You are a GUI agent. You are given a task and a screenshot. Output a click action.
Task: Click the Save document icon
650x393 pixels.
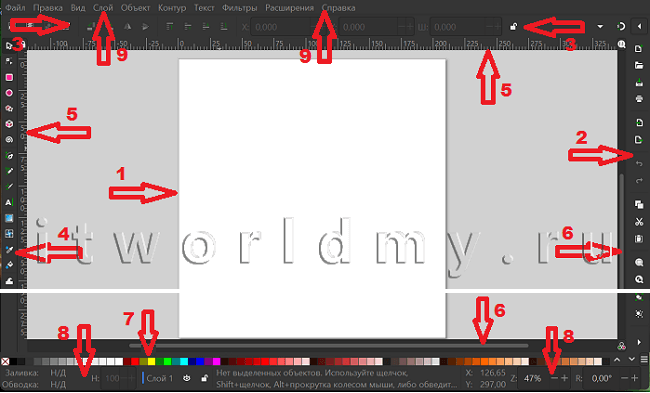pos(639,82)
